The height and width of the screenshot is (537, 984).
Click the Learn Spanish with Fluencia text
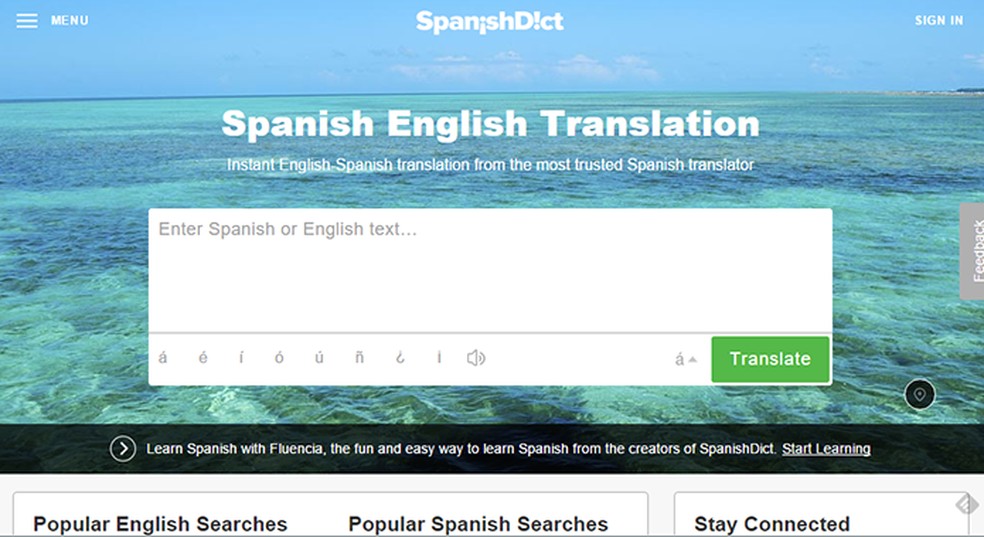click(x=461, y=449)
